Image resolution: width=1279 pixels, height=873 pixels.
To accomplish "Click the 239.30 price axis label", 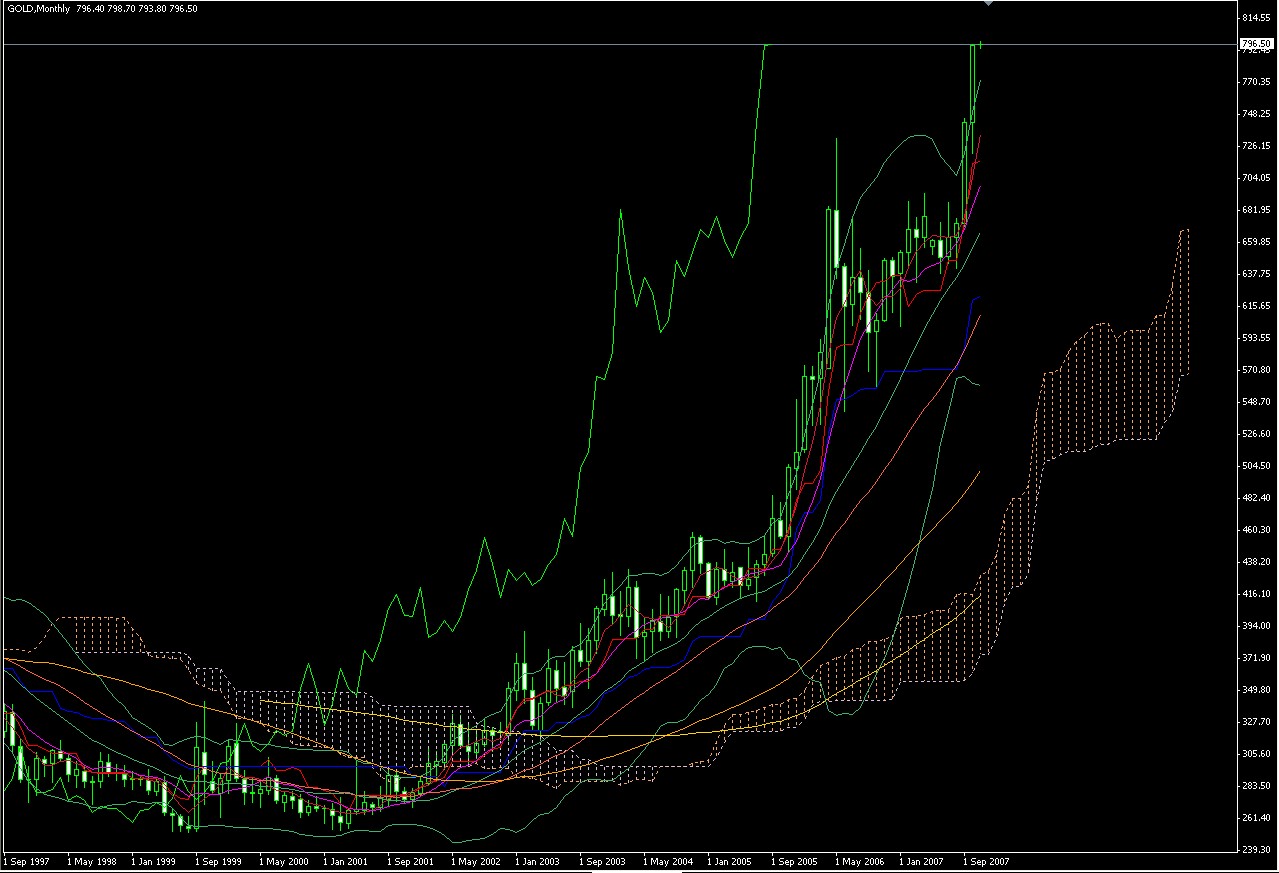I will pyautogui.click(x=1256, y=850).
